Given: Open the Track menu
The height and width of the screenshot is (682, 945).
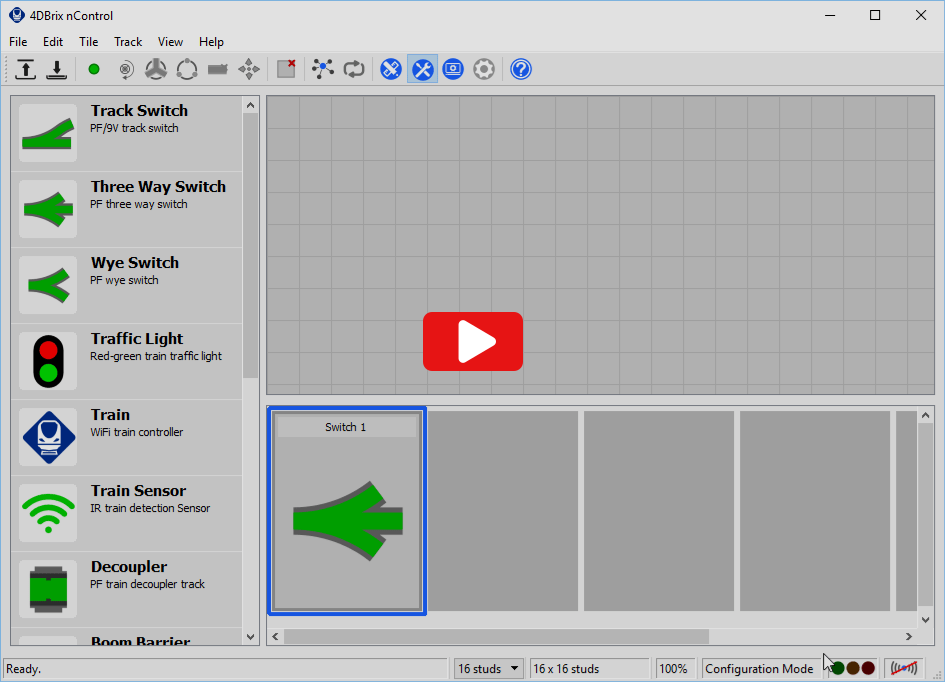Looking at the screenshot, I should 128,42.
